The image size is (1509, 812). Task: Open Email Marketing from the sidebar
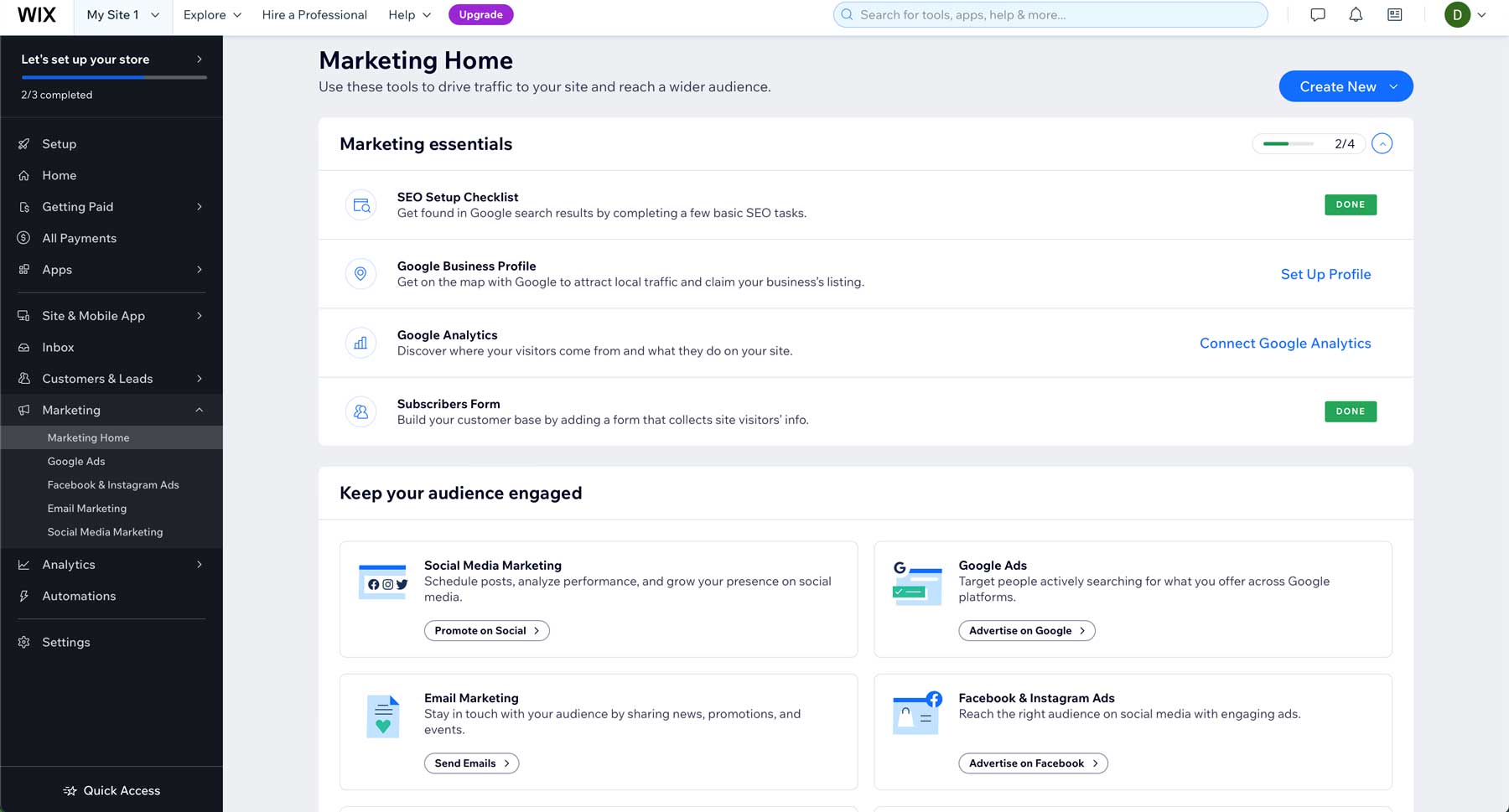pyautogui.click(x=86, y=508)
